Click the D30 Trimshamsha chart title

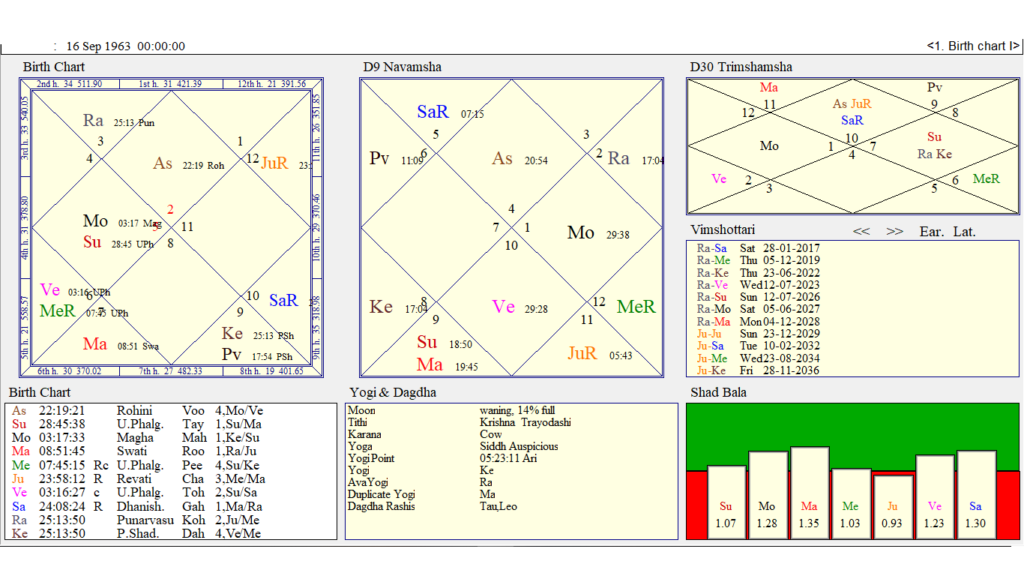click(x=741, y=67)
